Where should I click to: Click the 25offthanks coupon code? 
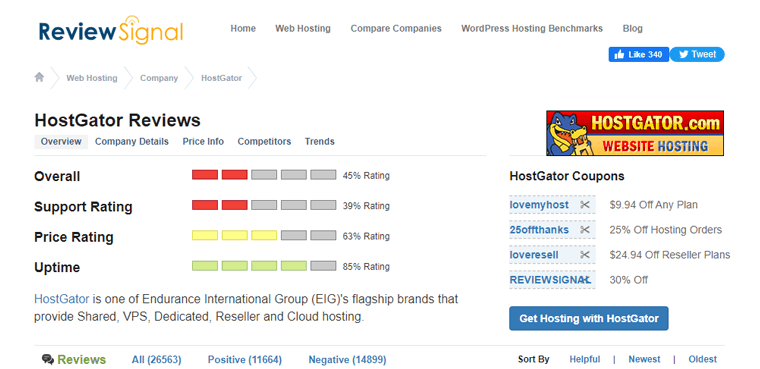pyautogui.click(x=539, y=230)
